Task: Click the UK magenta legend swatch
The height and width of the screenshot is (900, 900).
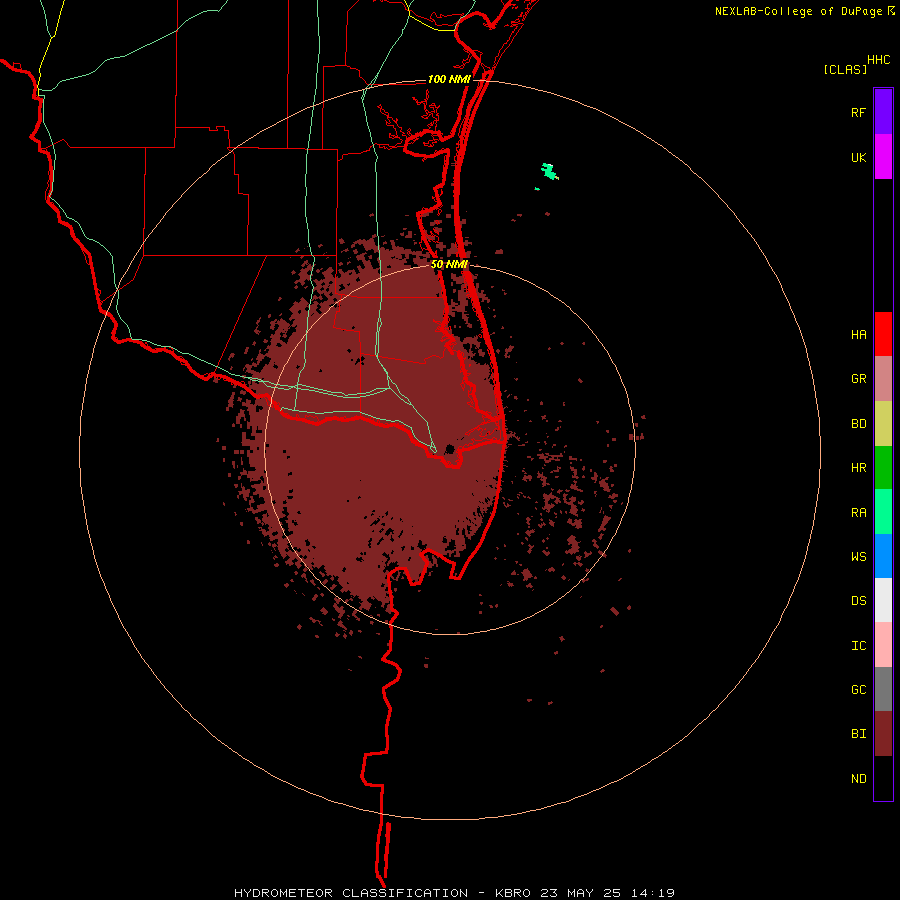Action: tap(883, 157)
